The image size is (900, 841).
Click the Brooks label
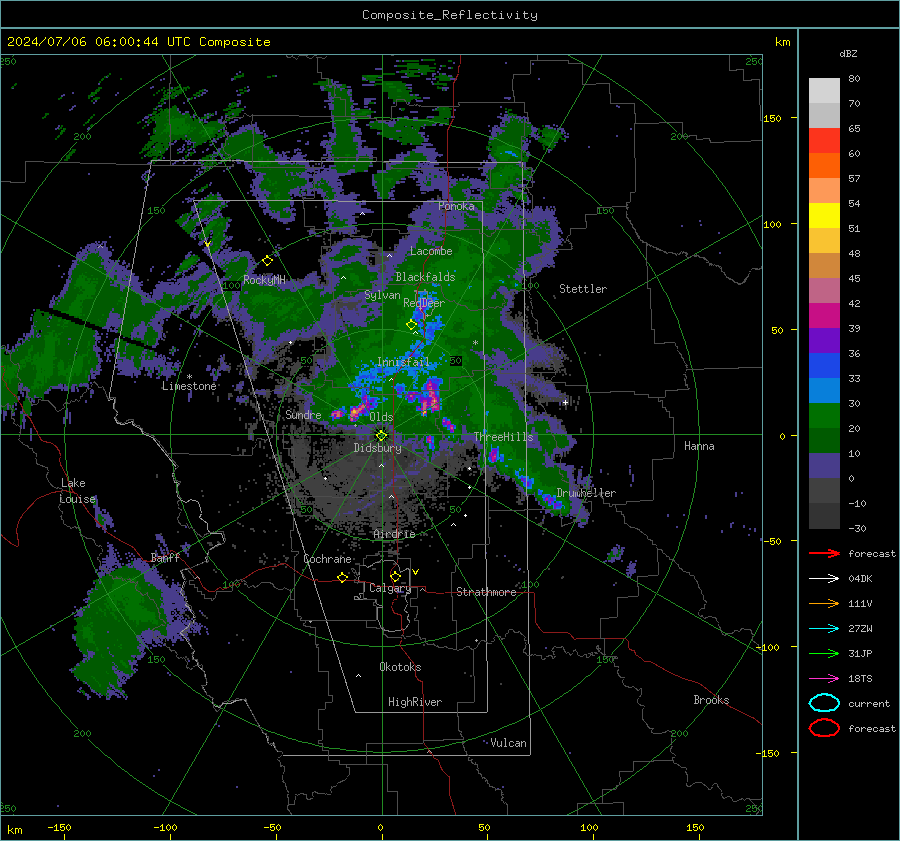tap(711, 700)
